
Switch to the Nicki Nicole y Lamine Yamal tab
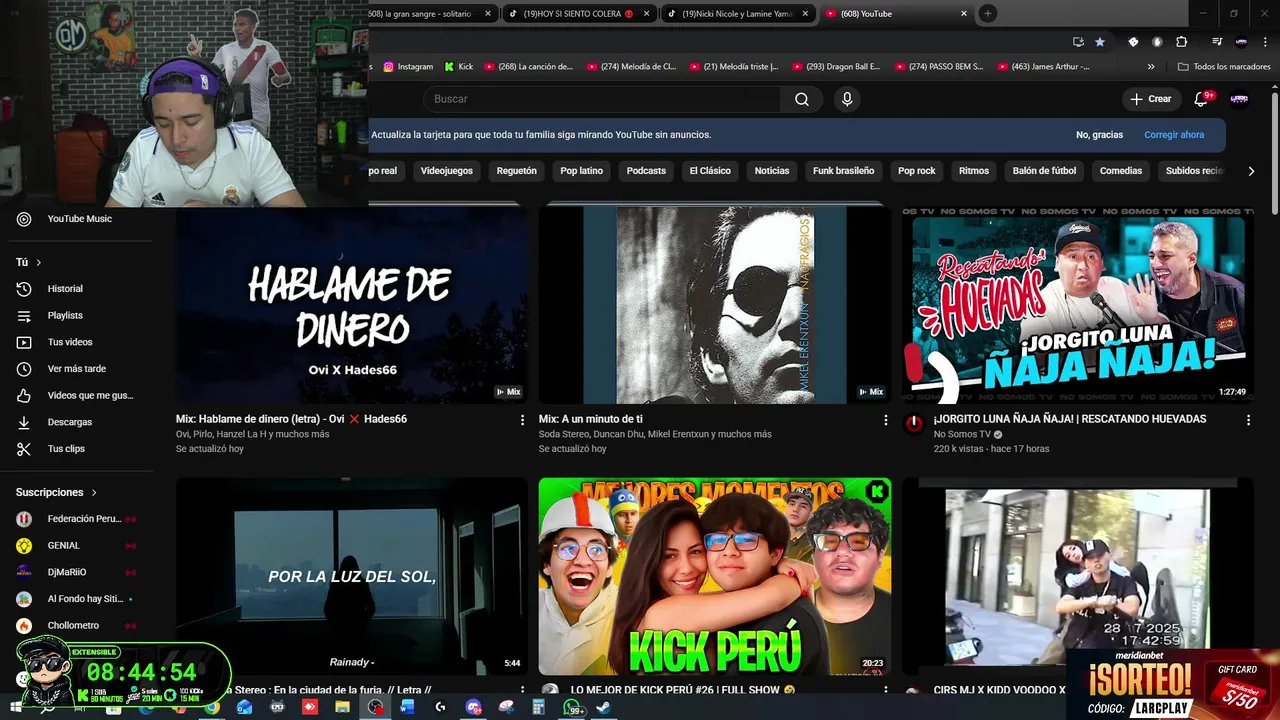coord(738,14)
